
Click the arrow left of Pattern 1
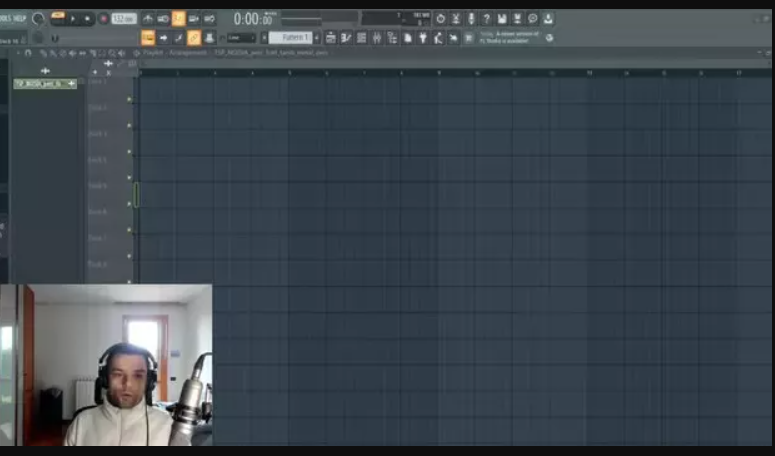(264, 38)
